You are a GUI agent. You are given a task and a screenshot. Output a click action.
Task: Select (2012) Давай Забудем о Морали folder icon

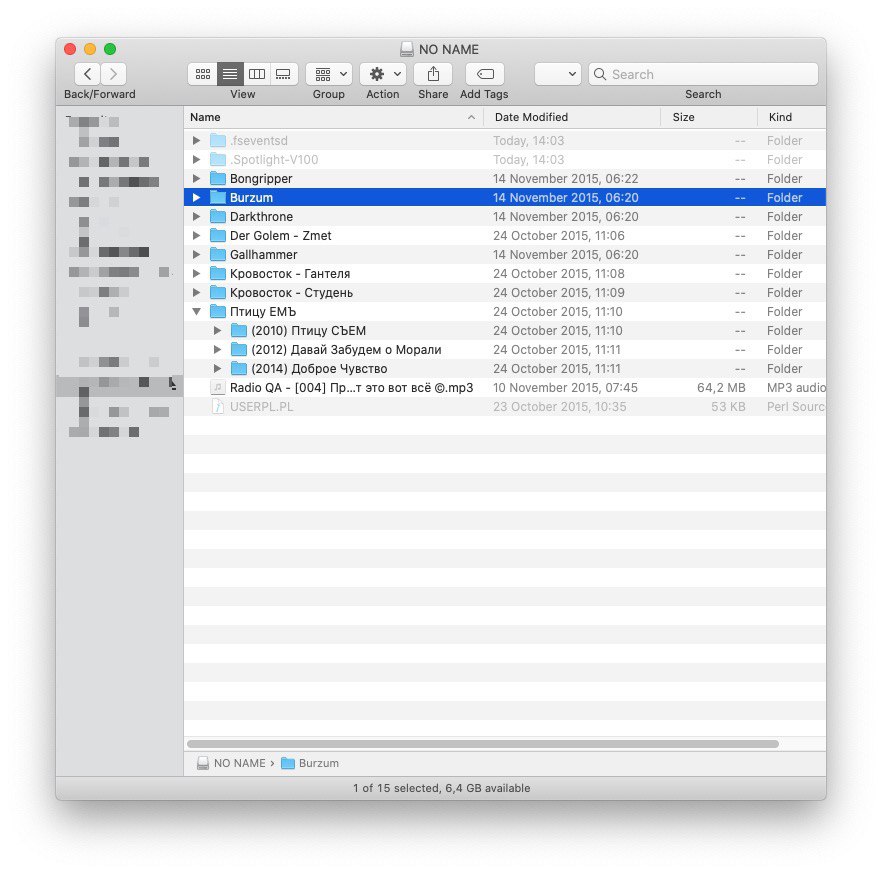tap(239, 350)
